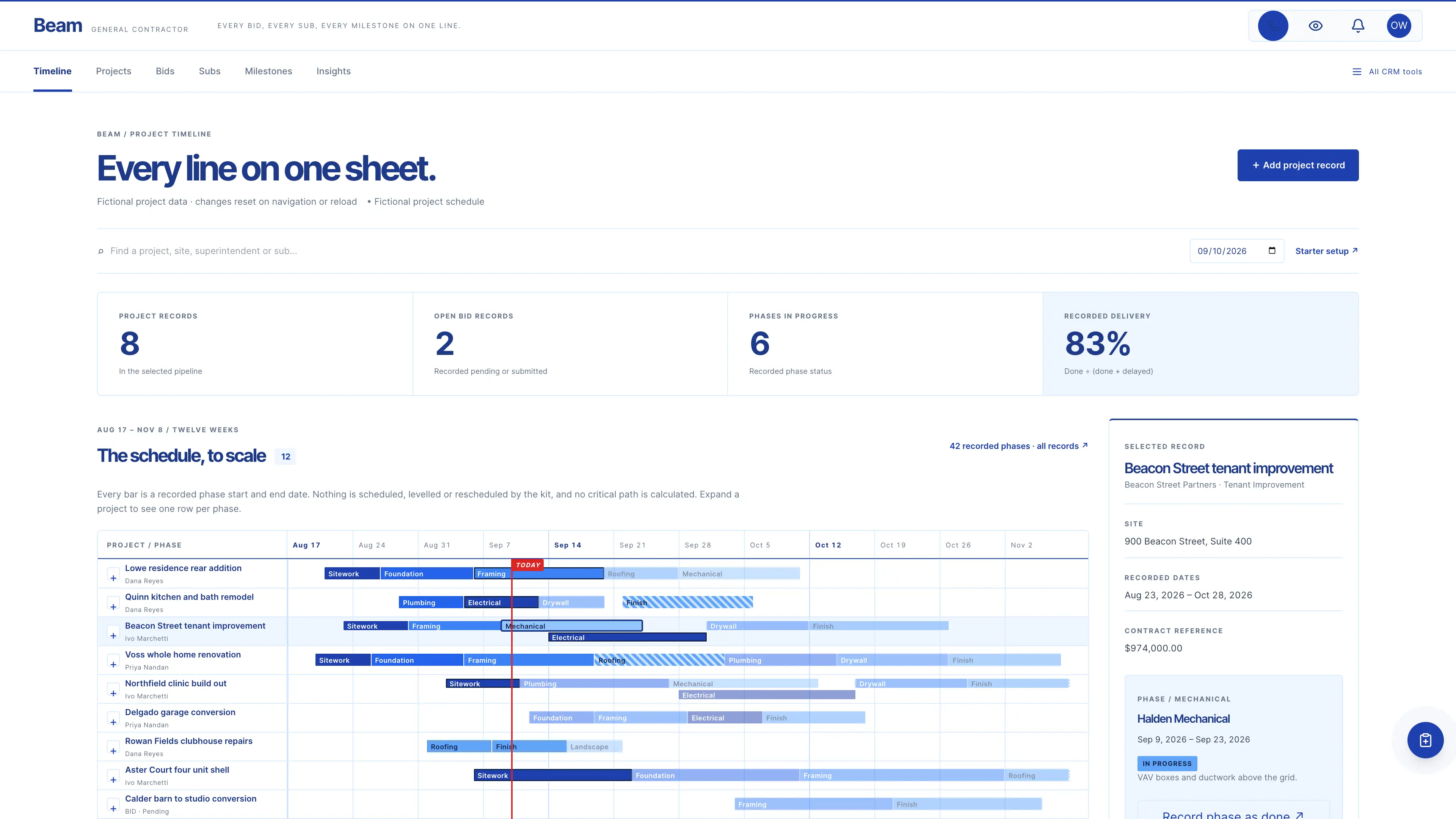Click the Sep 14 week column header
This screenshot has width=1456, height=819.
coord(581,545)
